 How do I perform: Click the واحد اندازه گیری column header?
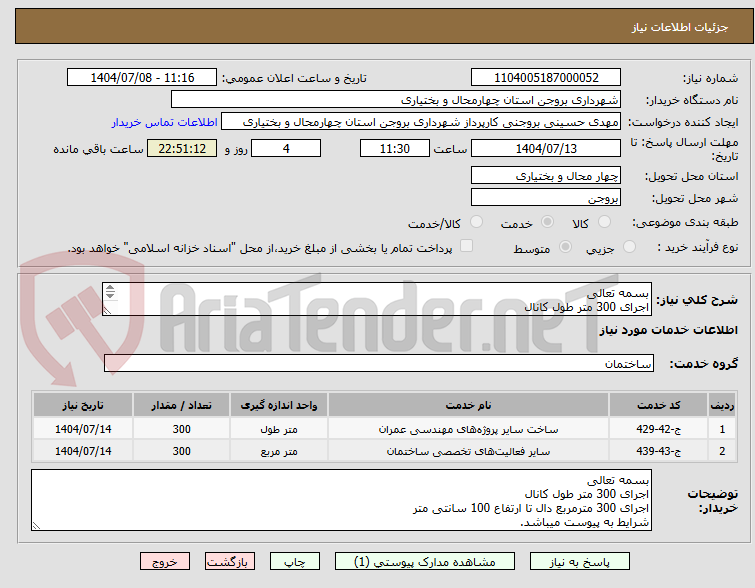click(279, 405)
